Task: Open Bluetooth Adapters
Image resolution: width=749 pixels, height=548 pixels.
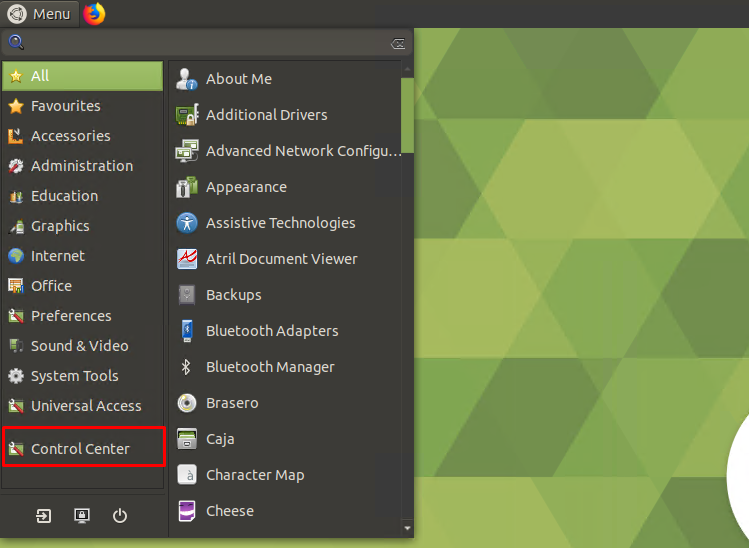Action: point(285,331)
